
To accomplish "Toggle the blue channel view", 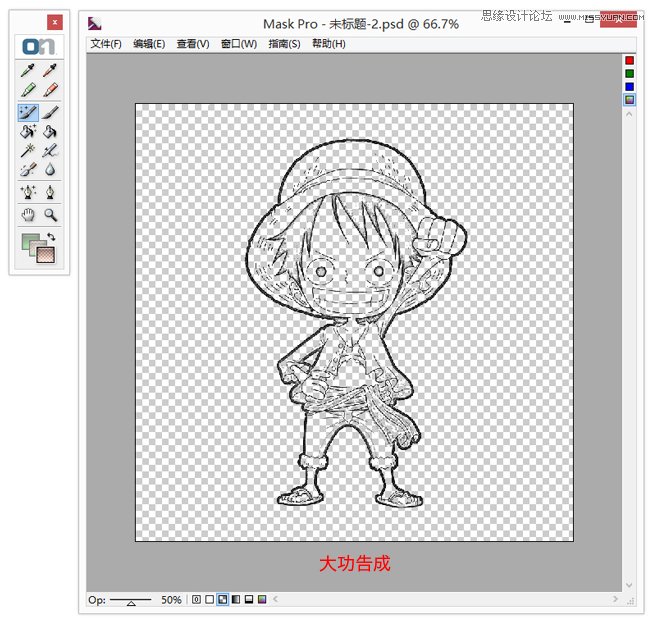I will pyautogui.click(x=629, y=86).
